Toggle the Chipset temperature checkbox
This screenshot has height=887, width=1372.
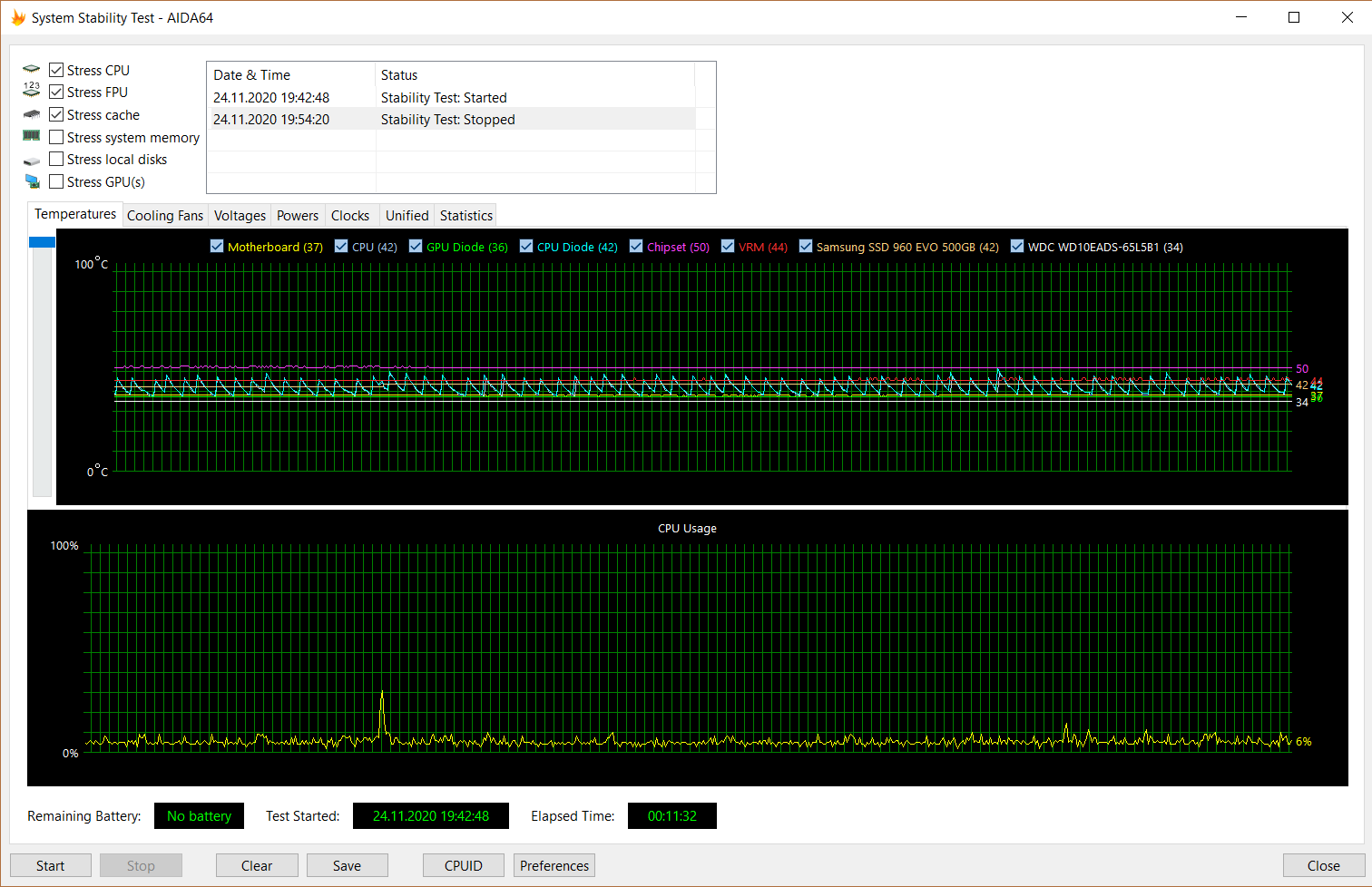[636, 246]
